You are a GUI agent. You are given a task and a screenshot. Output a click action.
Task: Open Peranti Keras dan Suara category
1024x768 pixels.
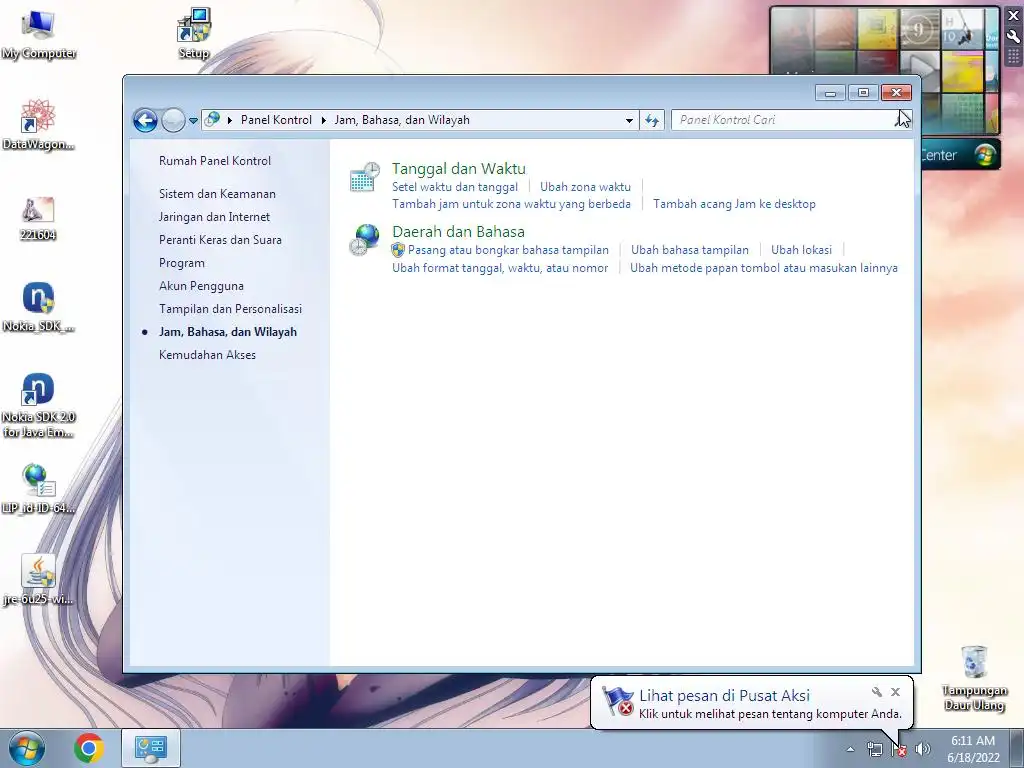point(220,240)
